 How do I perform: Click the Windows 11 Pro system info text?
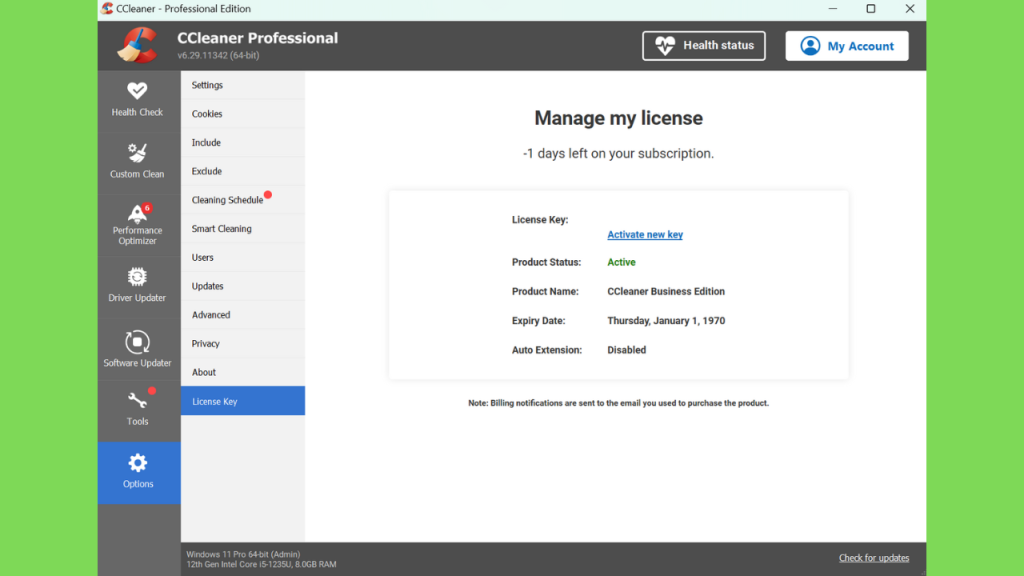click(243, 554)
